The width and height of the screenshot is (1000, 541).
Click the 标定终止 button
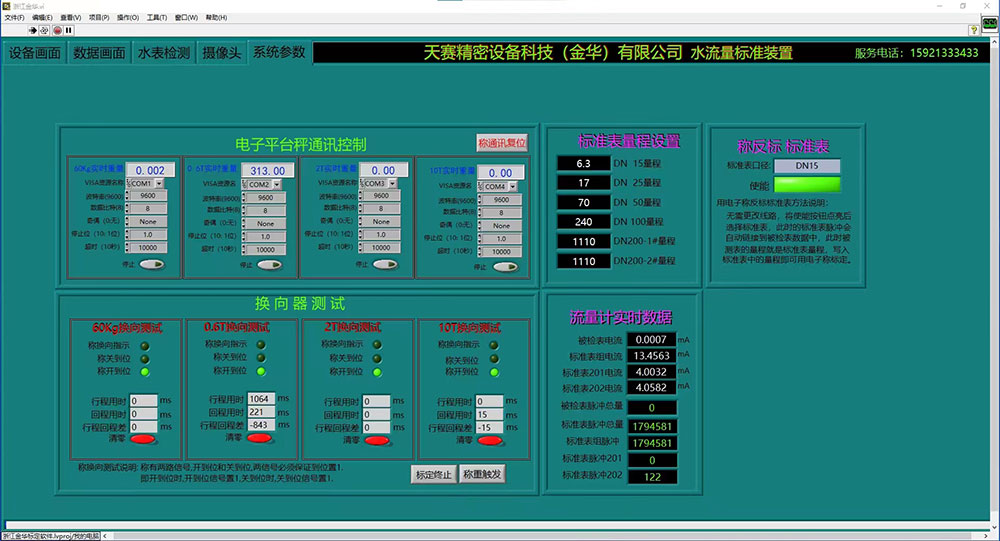click(x=433, y=474)
